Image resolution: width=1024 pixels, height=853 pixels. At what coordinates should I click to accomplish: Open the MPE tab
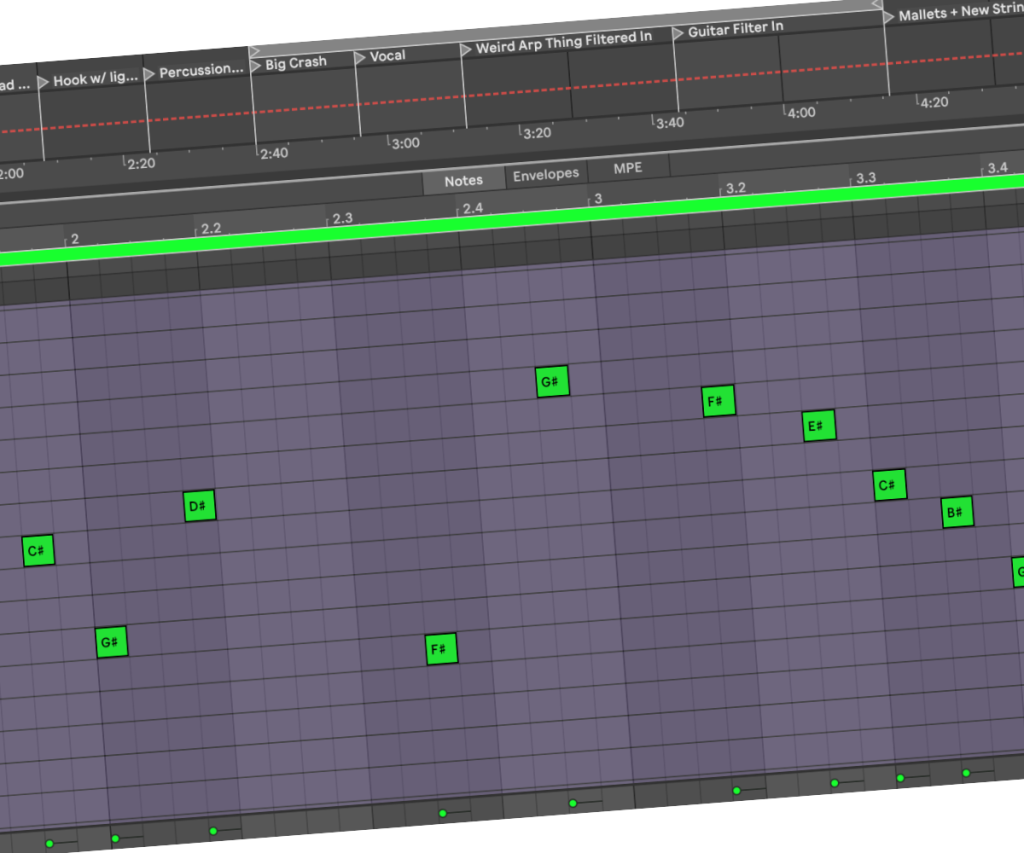tap(627, 168)
